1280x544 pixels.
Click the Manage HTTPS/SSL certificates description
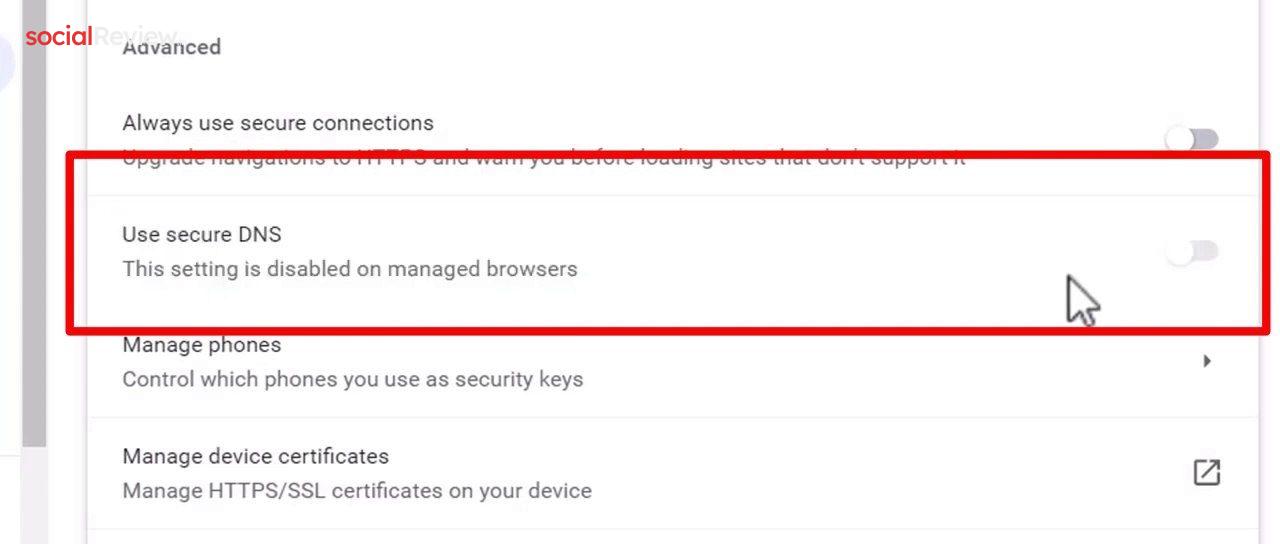356,491
